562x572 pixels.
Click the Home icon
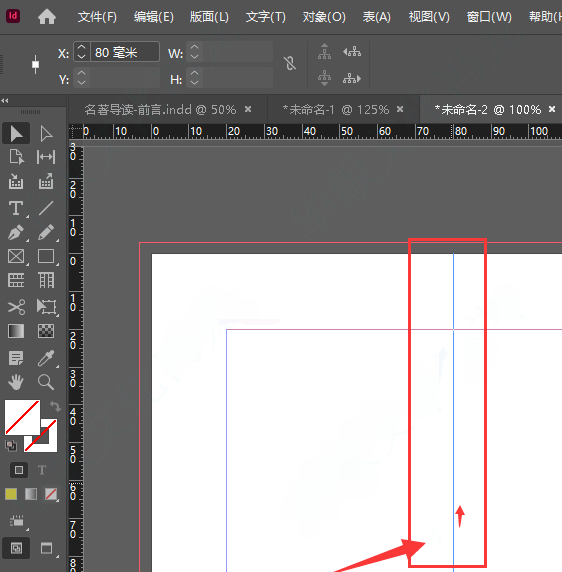(47, 17)
